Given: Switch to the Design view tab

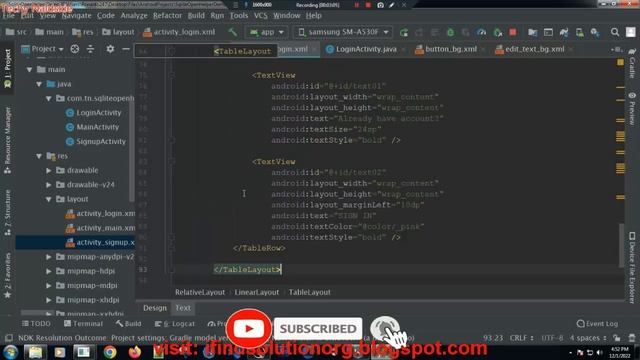Looking at the screenshot, I should pos(155,308).
